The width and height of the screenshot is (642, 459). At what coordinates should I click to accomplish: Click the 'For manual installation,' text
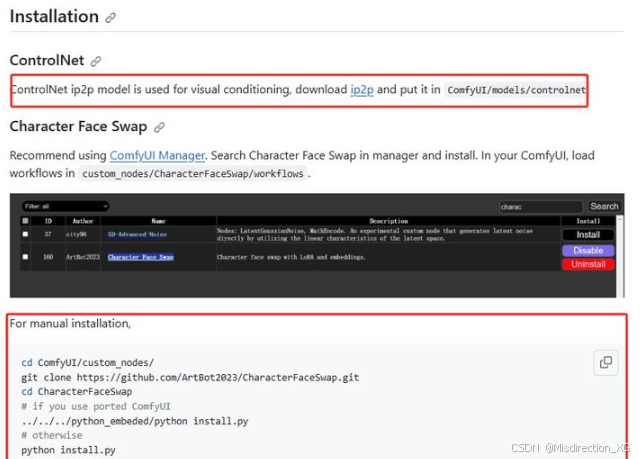(70, 323)
